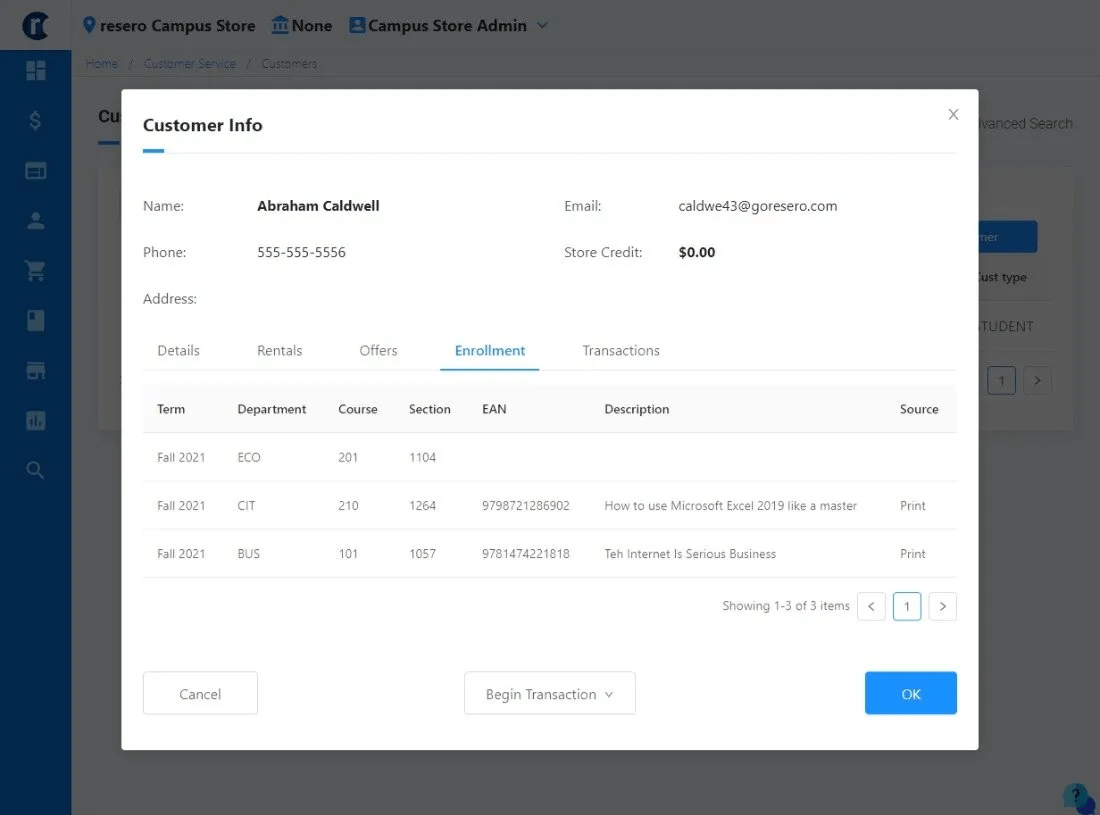Click the Section column header
Viewport: 1100px width, 815px height.
pos(429,409)
